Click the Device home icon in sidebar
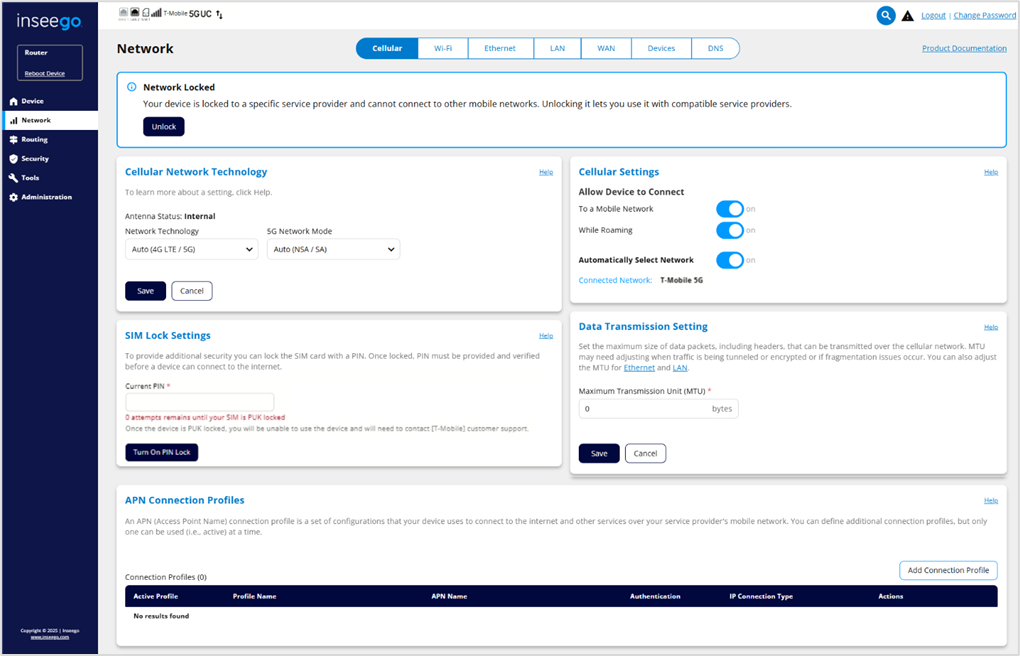 [x=13, y=101]
